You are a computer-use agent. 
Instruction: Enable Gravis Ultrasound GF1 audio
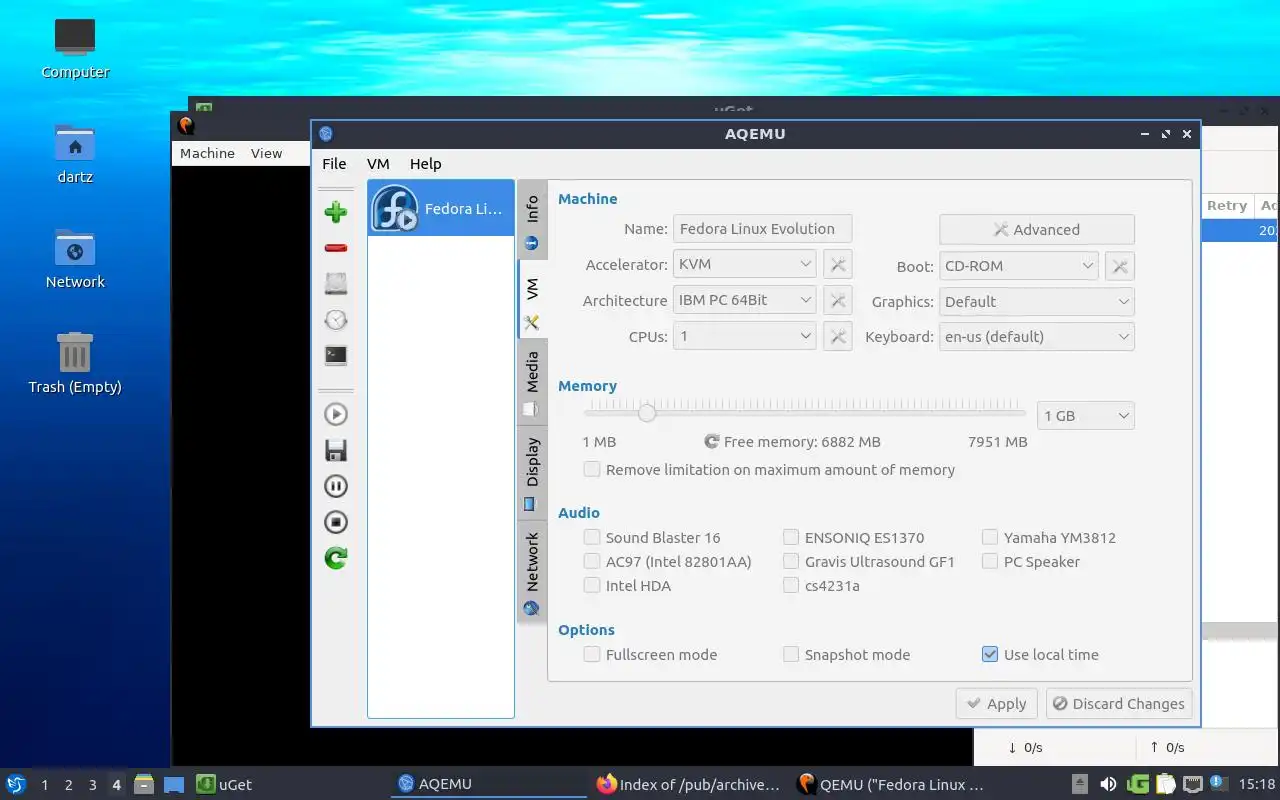tap(791, 561)
